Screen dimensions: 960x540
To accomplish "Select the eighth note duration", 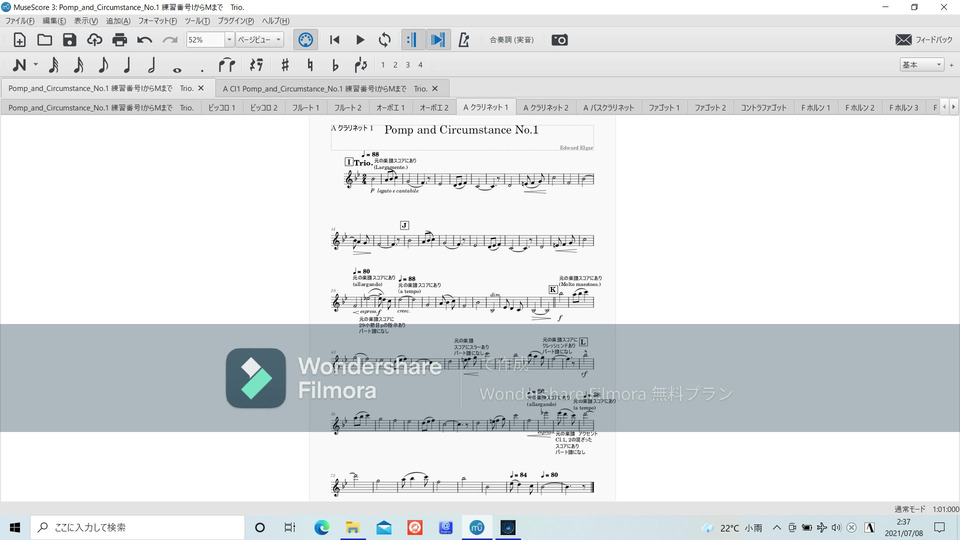I will pos(103,65).
